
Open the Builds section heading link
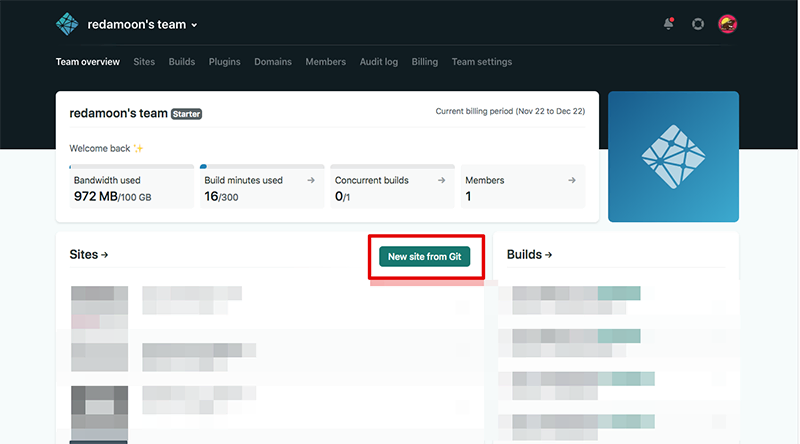point(530,254)
